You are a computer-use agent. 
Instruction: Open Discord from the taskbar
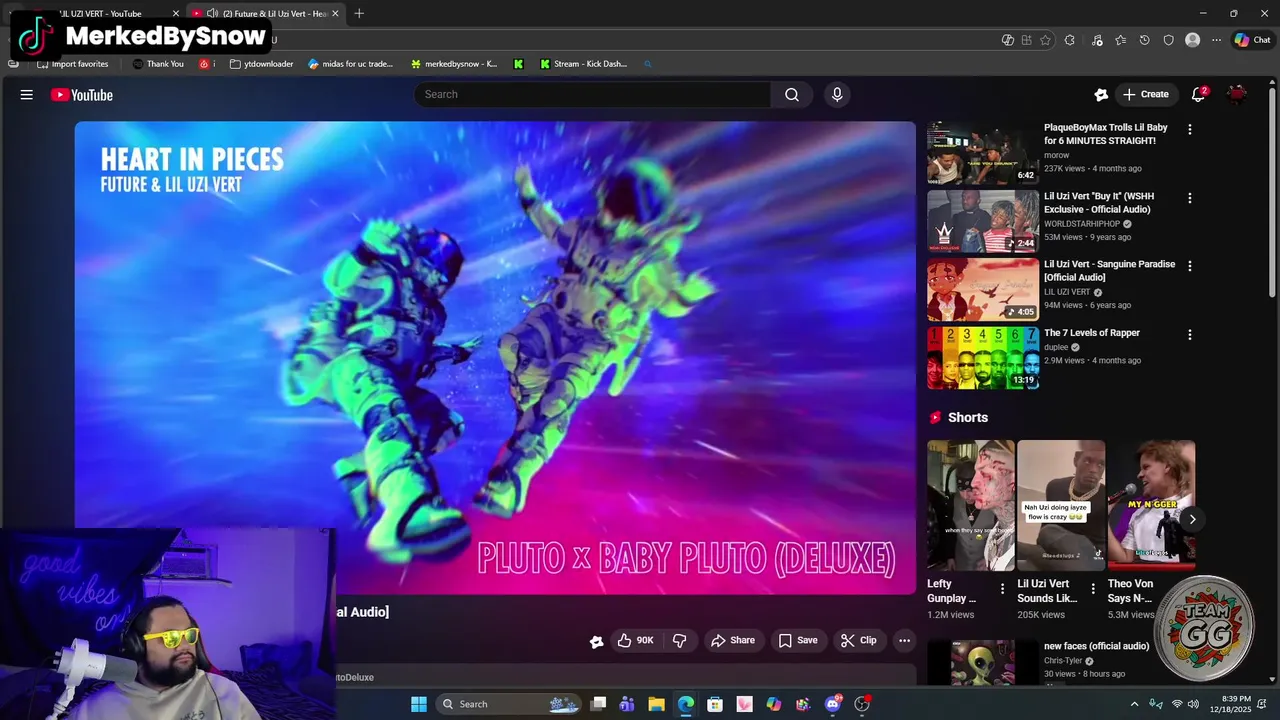pyautogui.click(x=833, y=704)
